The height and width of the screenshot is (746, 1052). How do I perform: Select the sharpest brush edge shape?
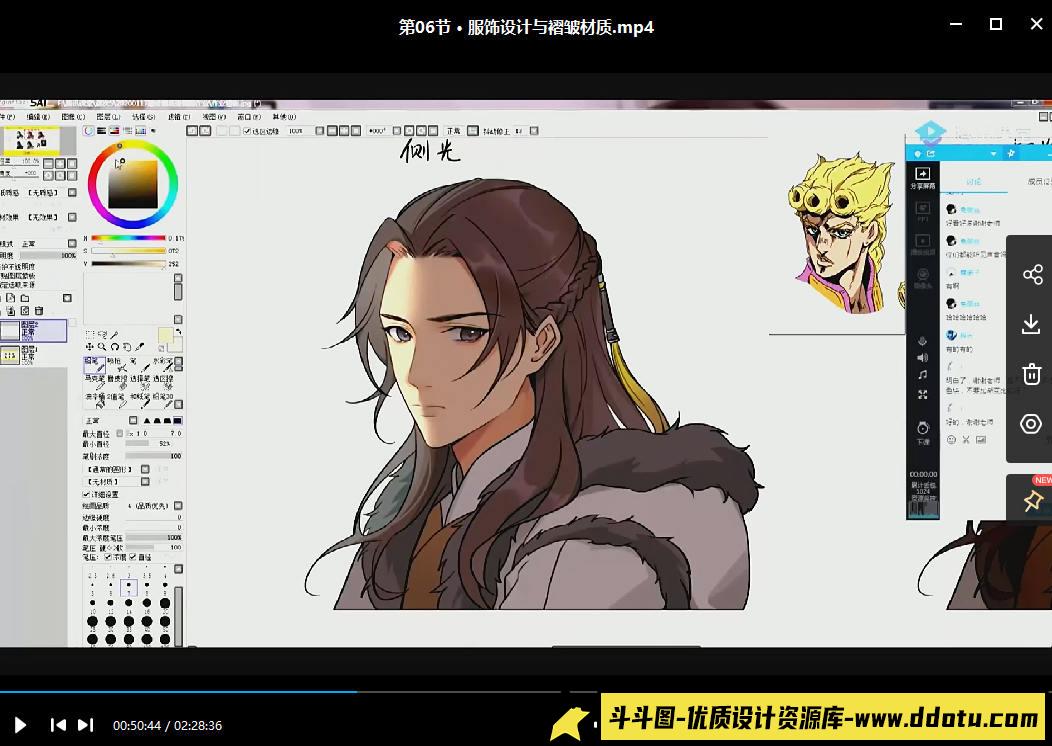[147, 421]
